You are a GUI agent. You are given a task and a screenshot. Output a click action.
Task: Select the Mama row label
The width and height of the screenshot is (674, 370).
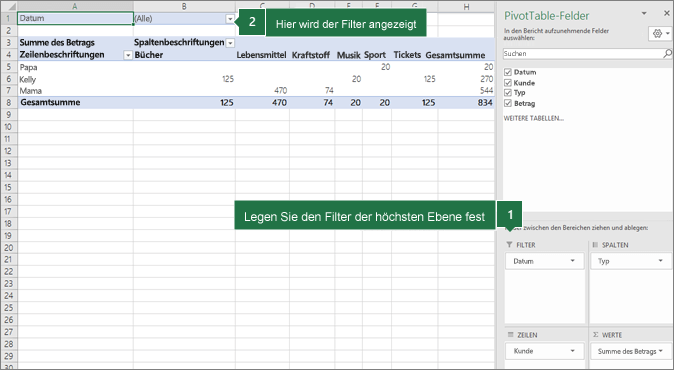[31, 91]
